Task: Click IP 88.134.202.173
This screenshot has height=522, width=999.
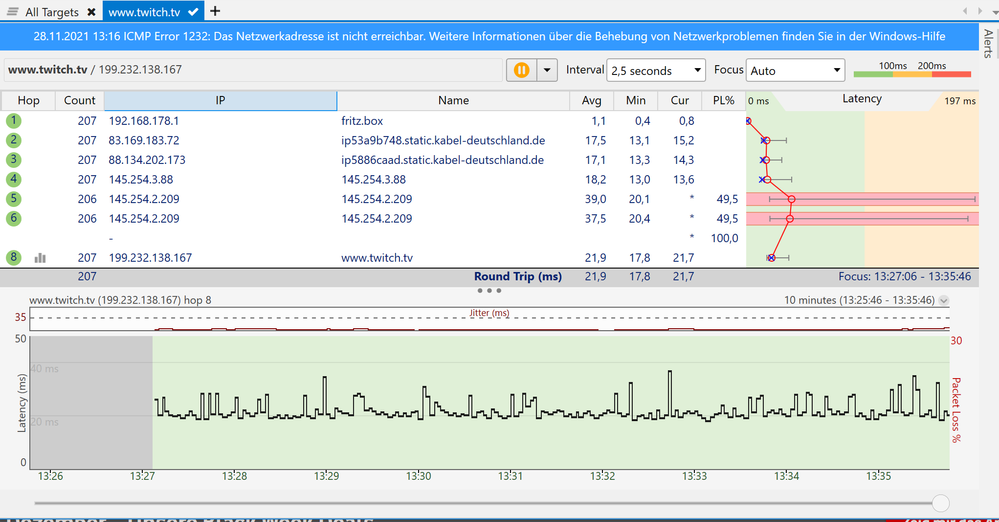Action: (147, 160)
